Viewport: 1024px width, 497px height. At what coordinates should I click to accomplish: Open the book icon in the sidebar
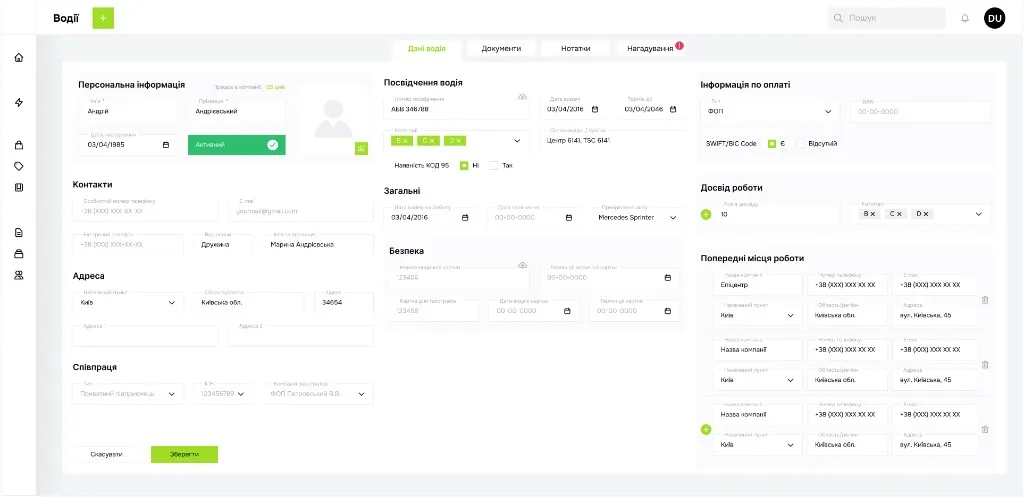tap(19, 187)
